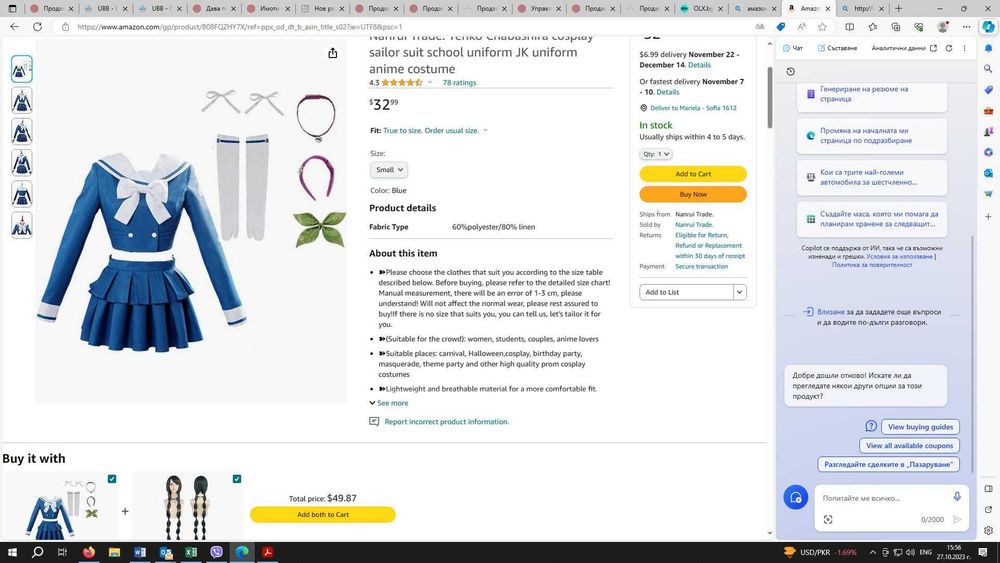This screenshot has height=563, width=1000.
Task: Click the microphone icon in Copilot input
Action: click(957, 497)
